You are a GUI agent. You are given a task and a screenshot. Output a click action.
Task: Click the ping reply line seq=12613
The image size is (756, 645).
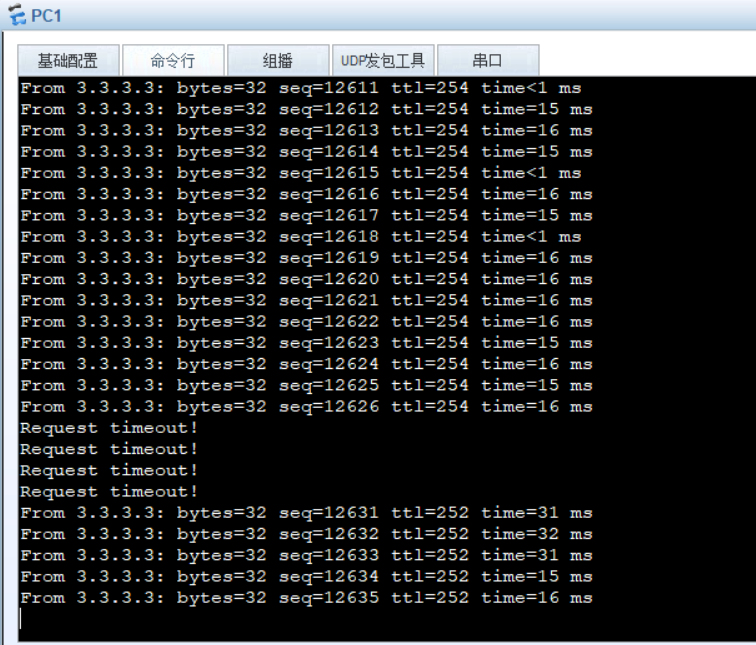point(306,131)
